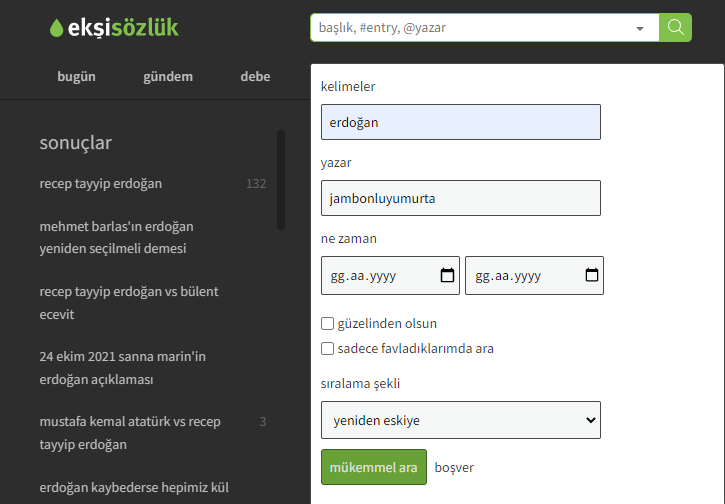
Task: Open erdoğan kaybederse hepimiz kül result
Action: point(134,487)
